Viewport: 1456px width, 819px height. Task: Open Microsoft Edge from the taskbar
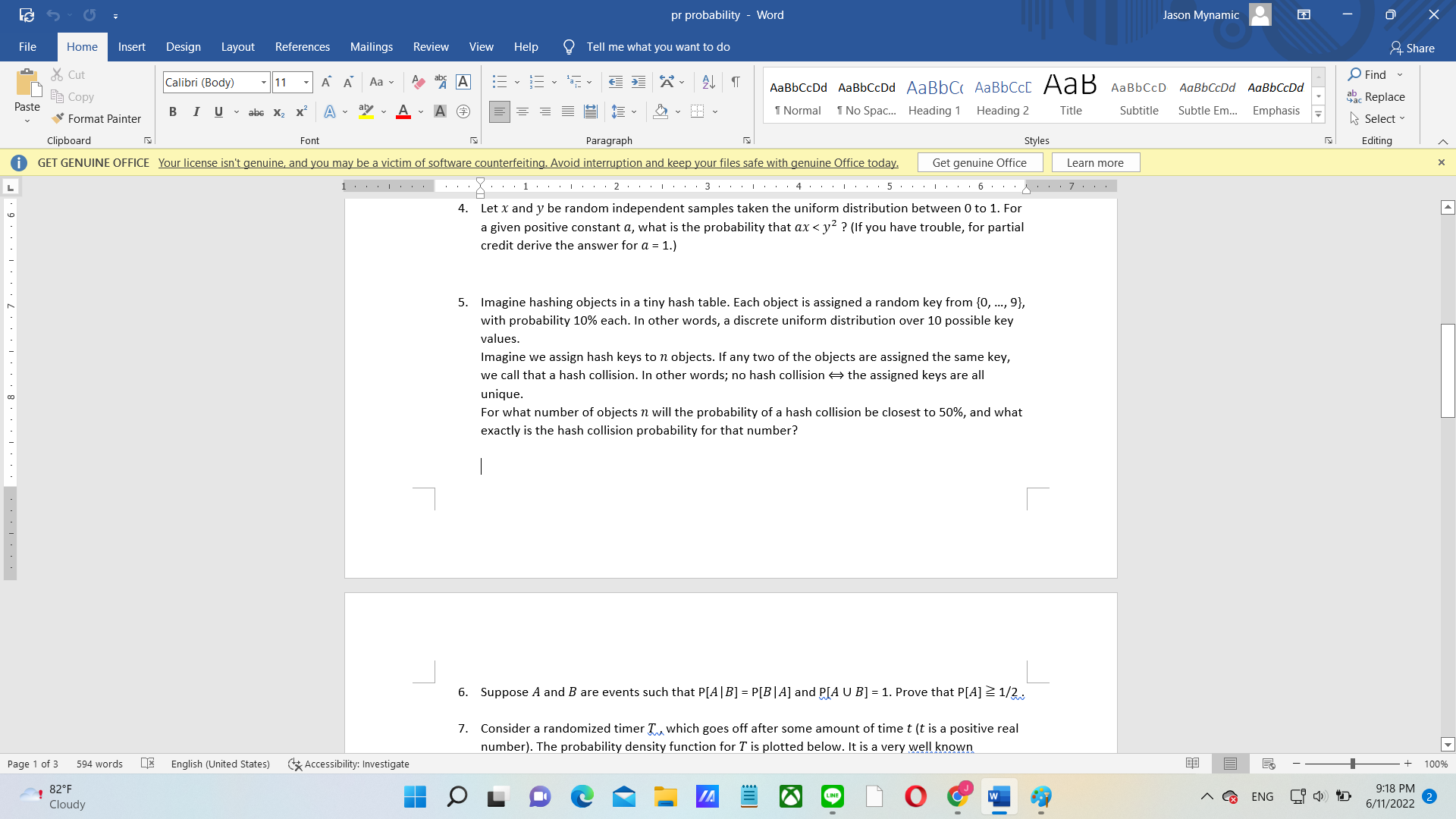coord(582,796)
